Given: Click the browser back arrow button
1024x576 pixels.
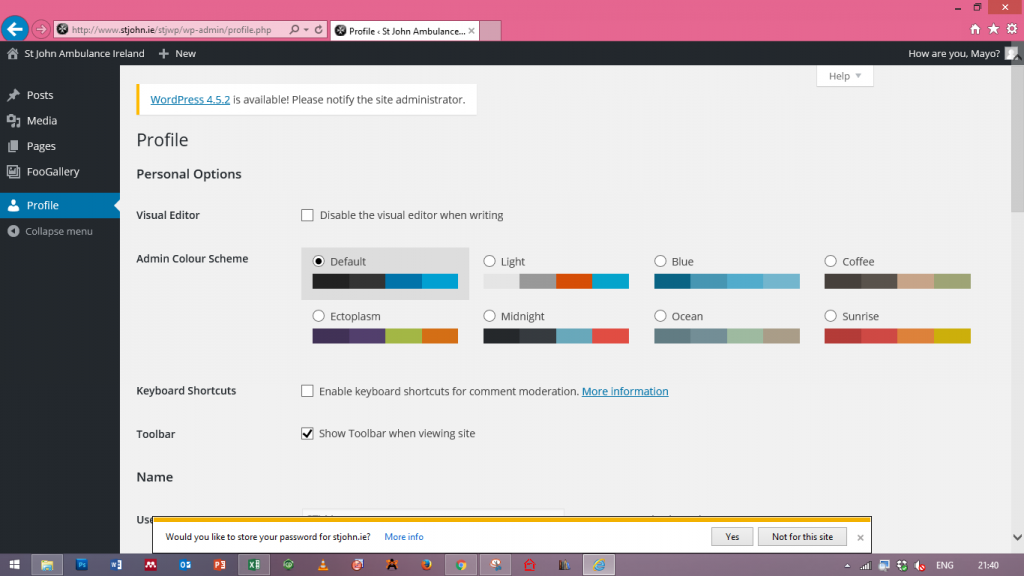Looking at the screenshot, I should [15, 29].
